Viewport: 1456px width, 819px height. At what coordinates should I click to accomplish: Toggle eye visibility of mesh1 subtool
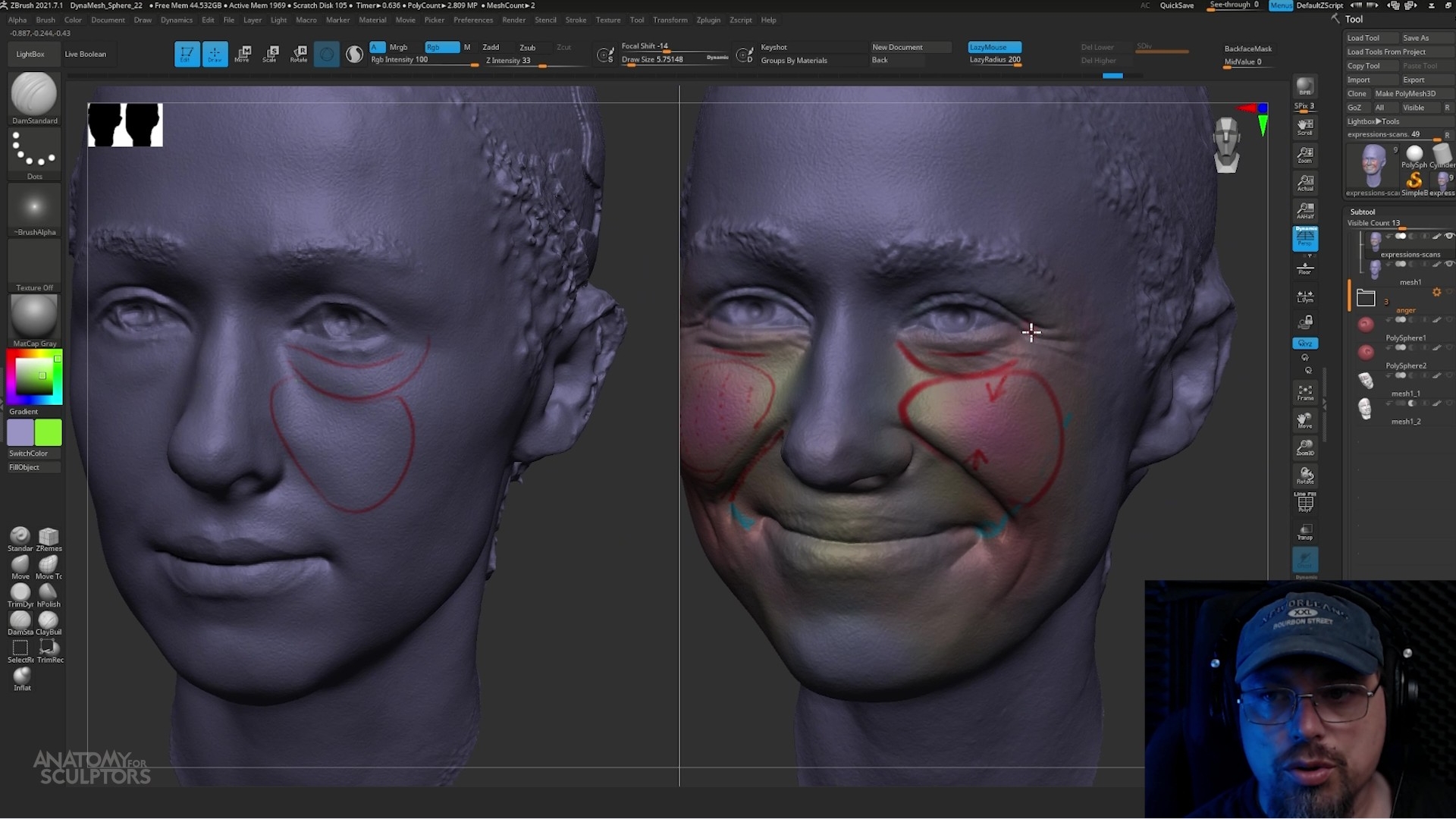[x=1449, y=264]
